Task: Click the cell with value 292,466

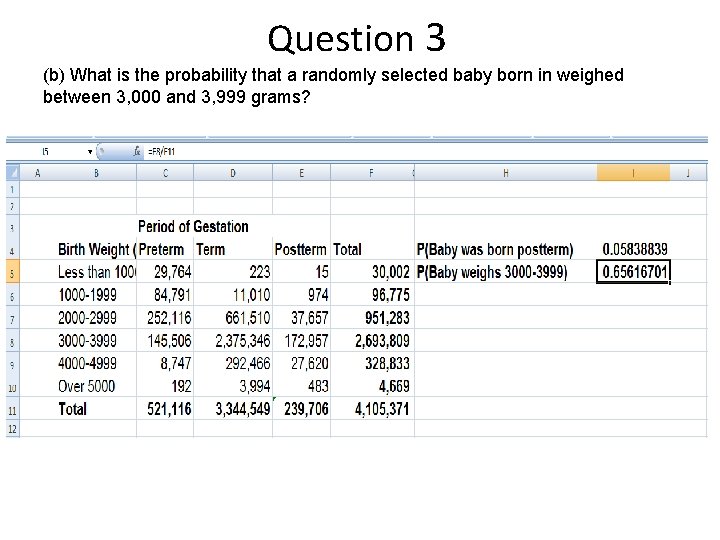Action: click(233, 363)
